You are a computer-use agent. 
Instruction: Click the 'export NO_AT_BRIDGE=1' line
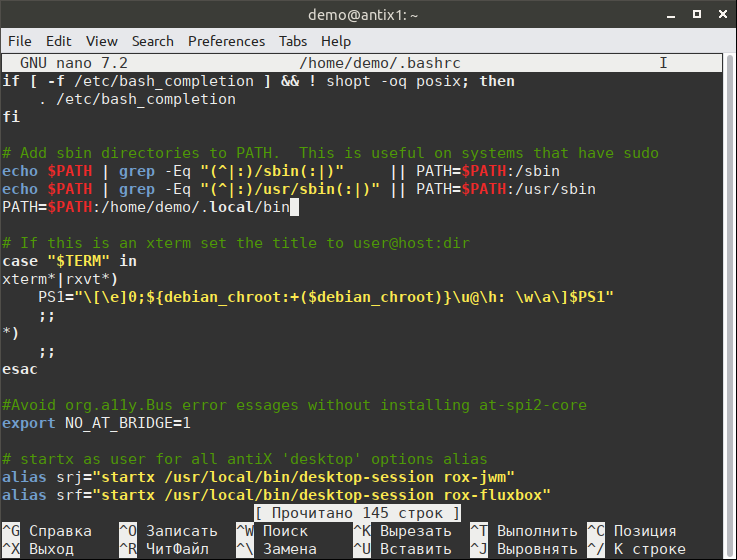point(96,423)
